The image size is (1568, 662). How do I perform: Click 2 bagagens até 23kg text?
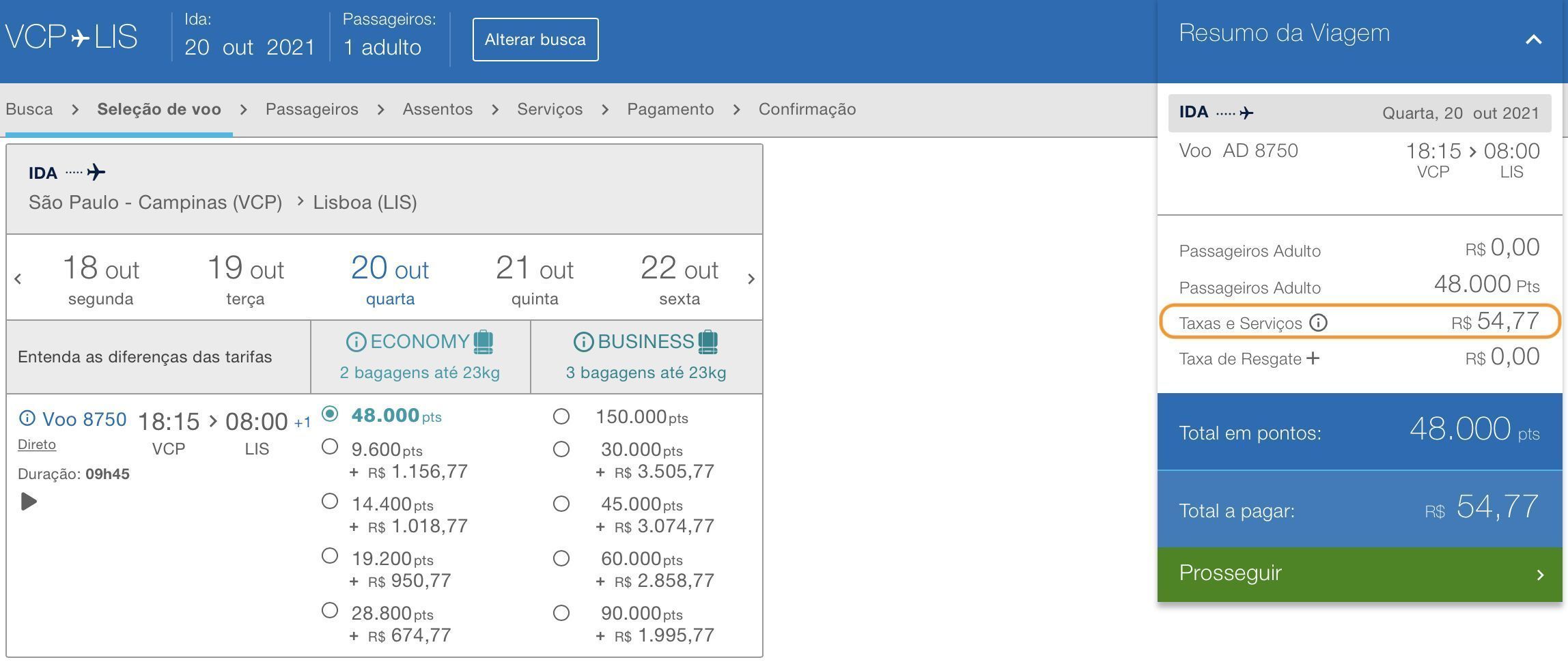click(420, 373)
